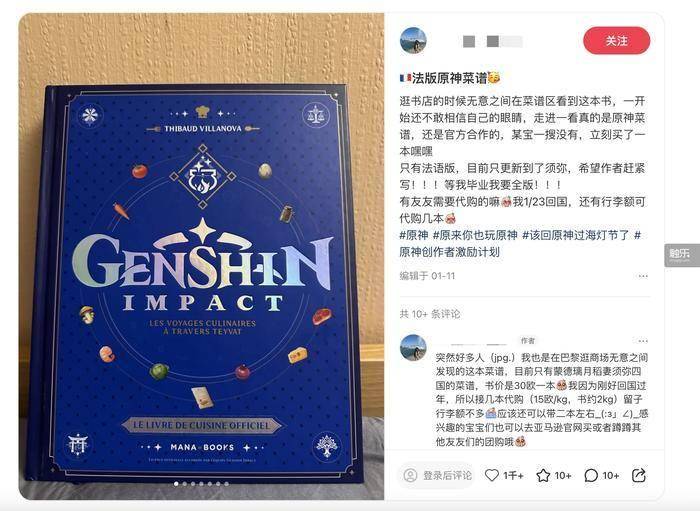Open the #原神 hashtag link
Viewport: 700px width, 511px height.
[x=414, y=235]
